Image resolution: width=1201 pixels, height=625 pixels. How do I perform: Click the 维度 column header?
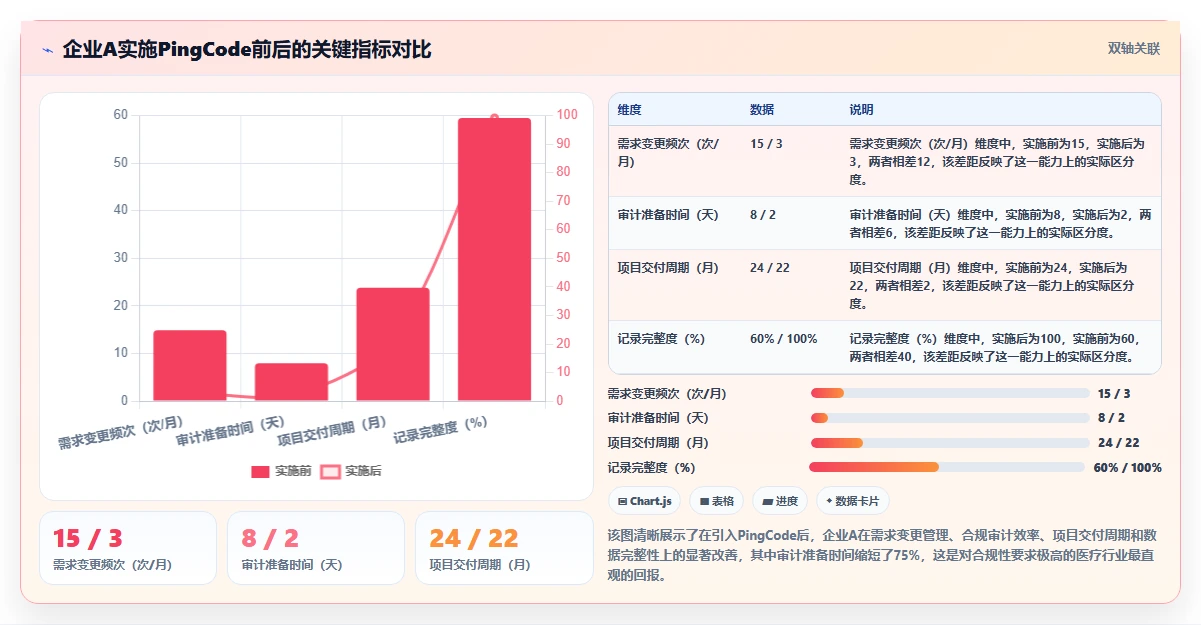pyautogui.click(x=630, y=109)
